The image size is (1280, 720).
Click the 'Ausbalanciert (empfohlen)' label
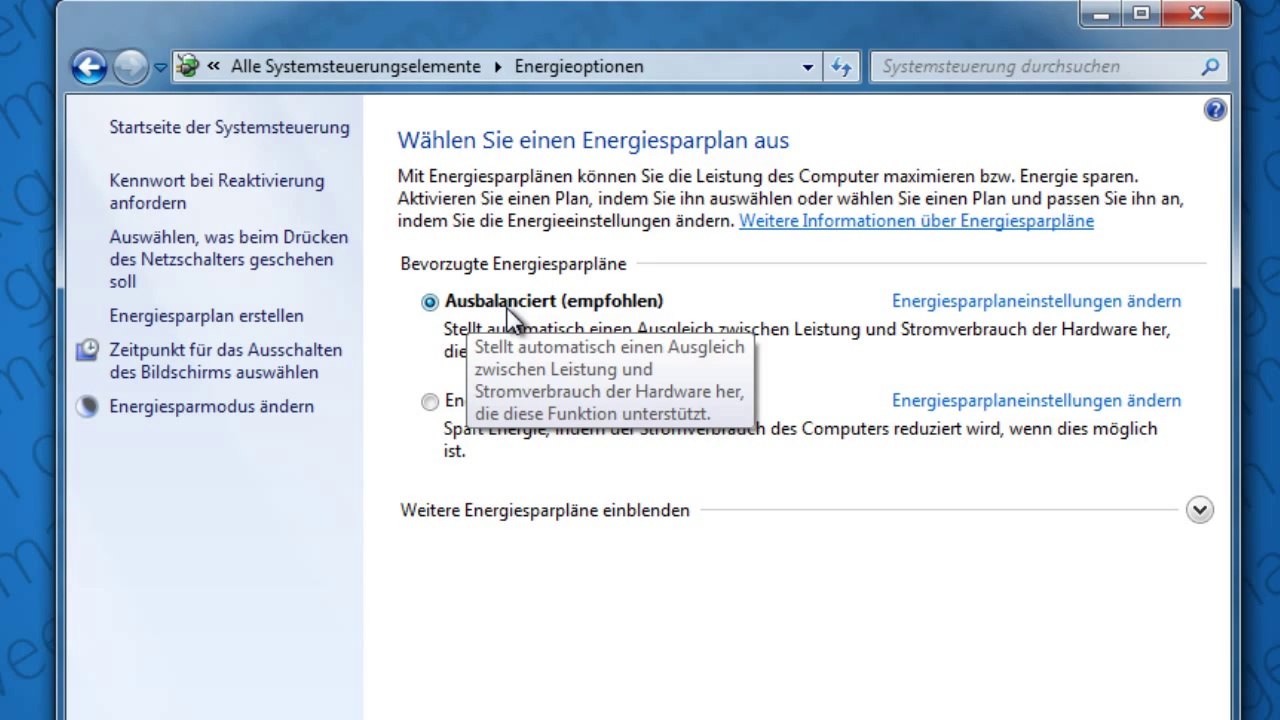point(554,301)
